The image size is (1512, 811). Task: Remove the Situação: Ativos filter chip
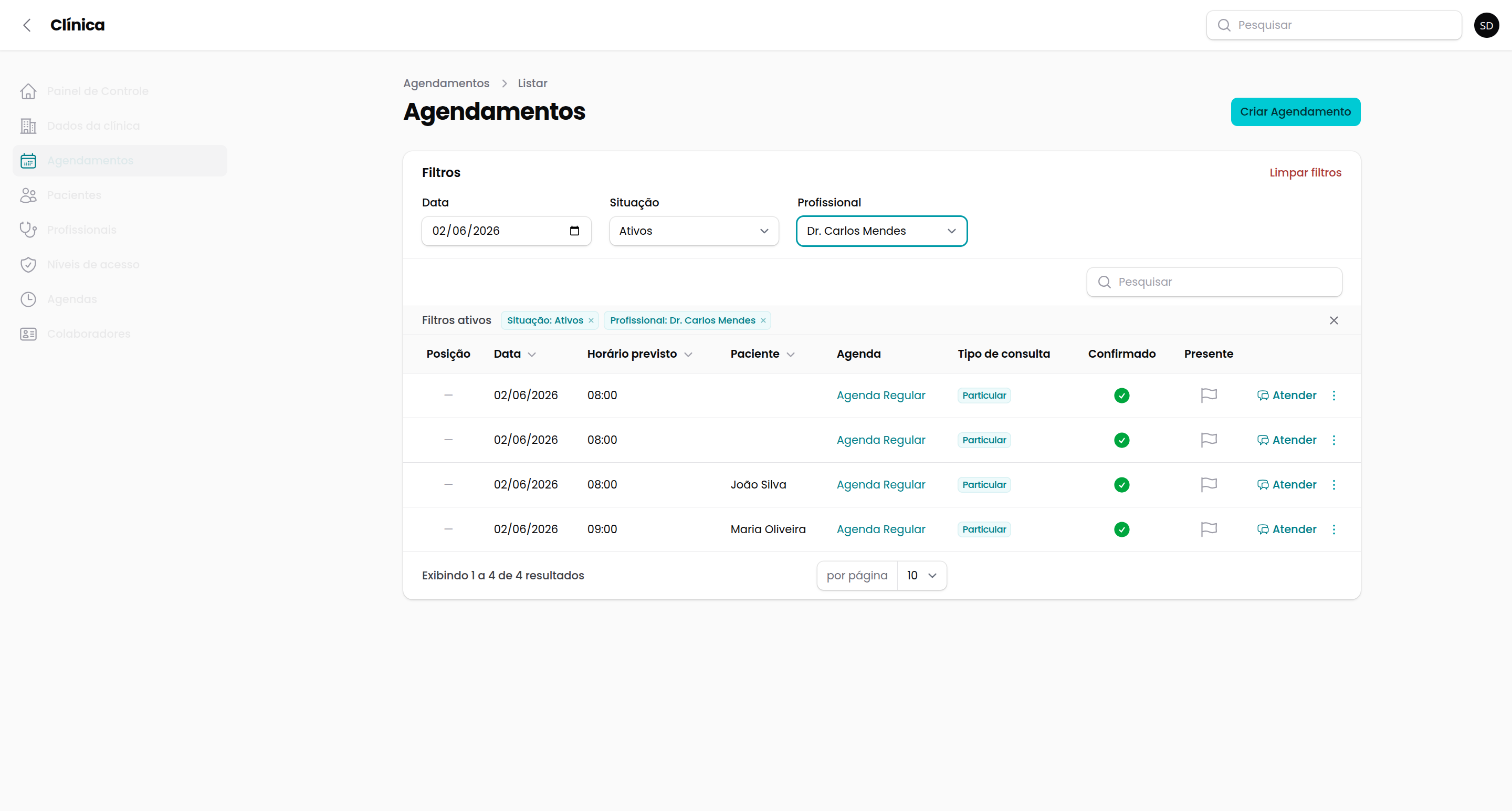click(x=591, y=320)
